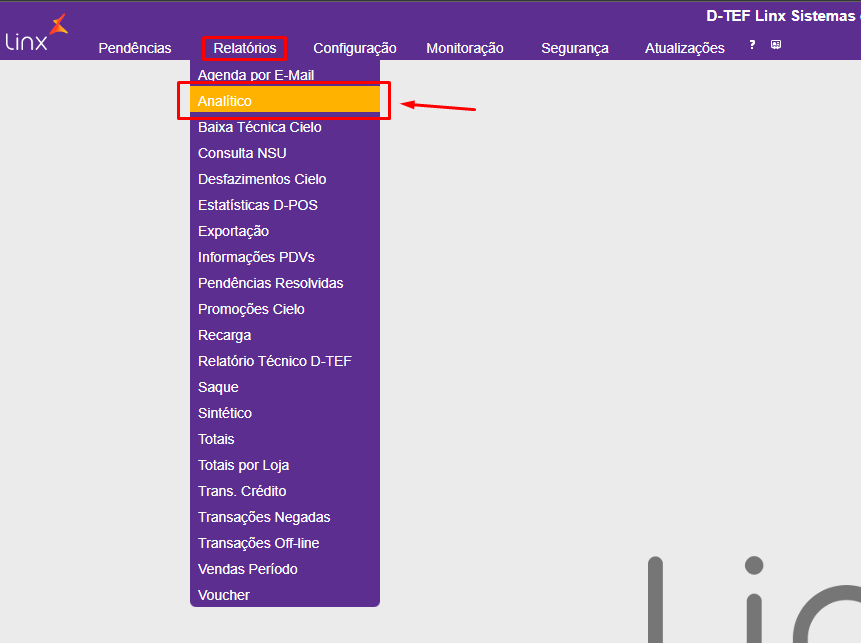Select the Voucher report entry
Image resolution: width=861 pixels, height=643 pixels.
[x=284, y=595]
